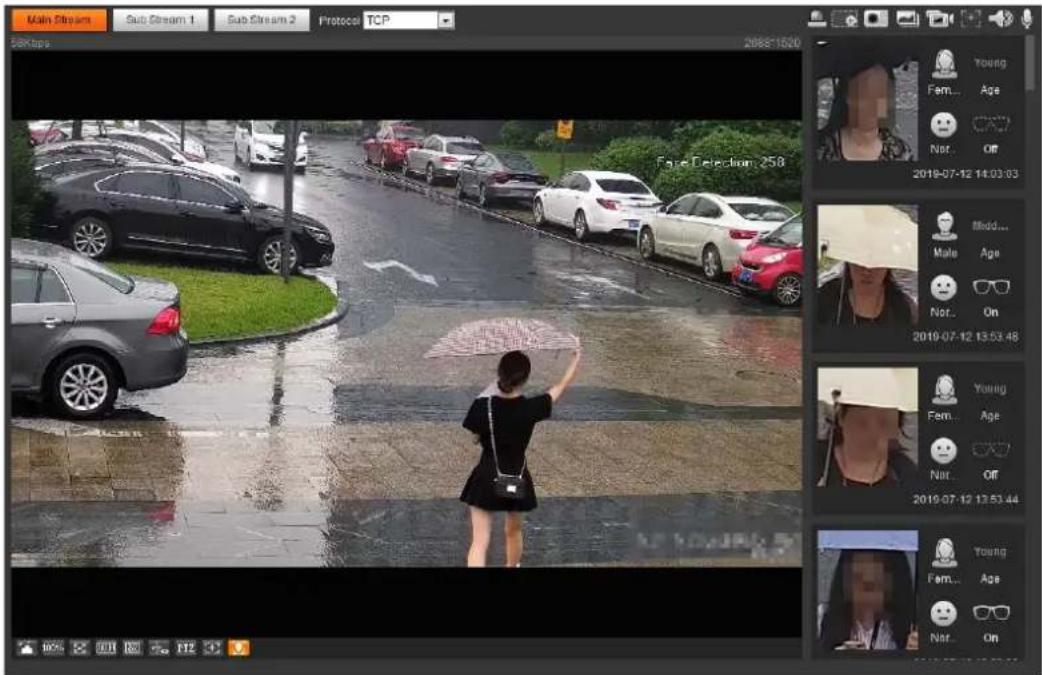Screen dimensions: 1042x675
Task: Click the rule info icon
Action: (159, 648)
